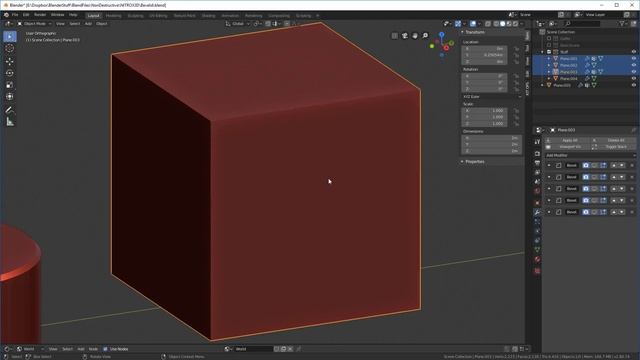This screenshot has width=640, height=360.
Task: Hide the Stuff collection in outliner
Action: click(x=633, y=52)
